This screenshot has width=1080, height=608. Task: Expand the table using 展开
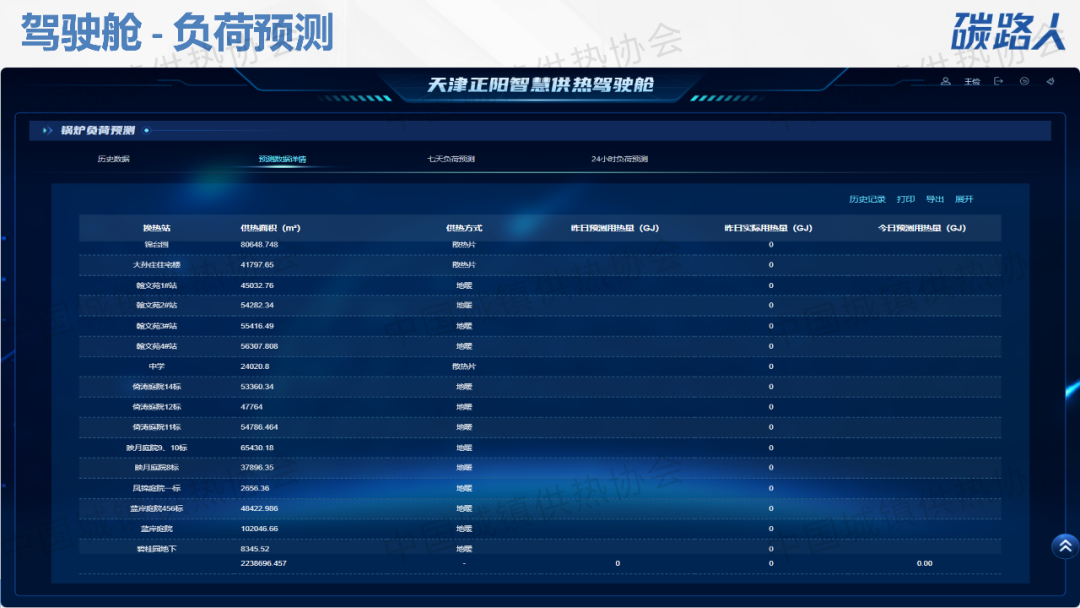tap(964, 199)
